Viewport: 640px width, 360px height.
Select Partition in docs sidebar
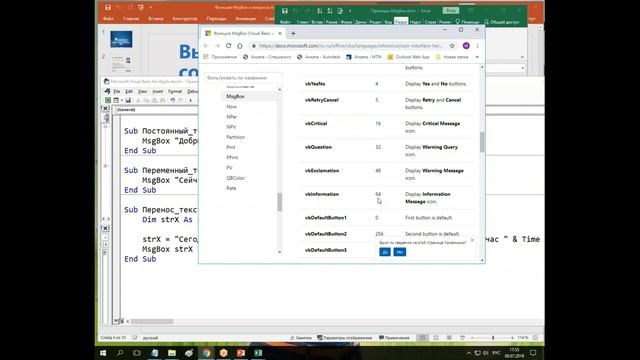click(236, 137)
